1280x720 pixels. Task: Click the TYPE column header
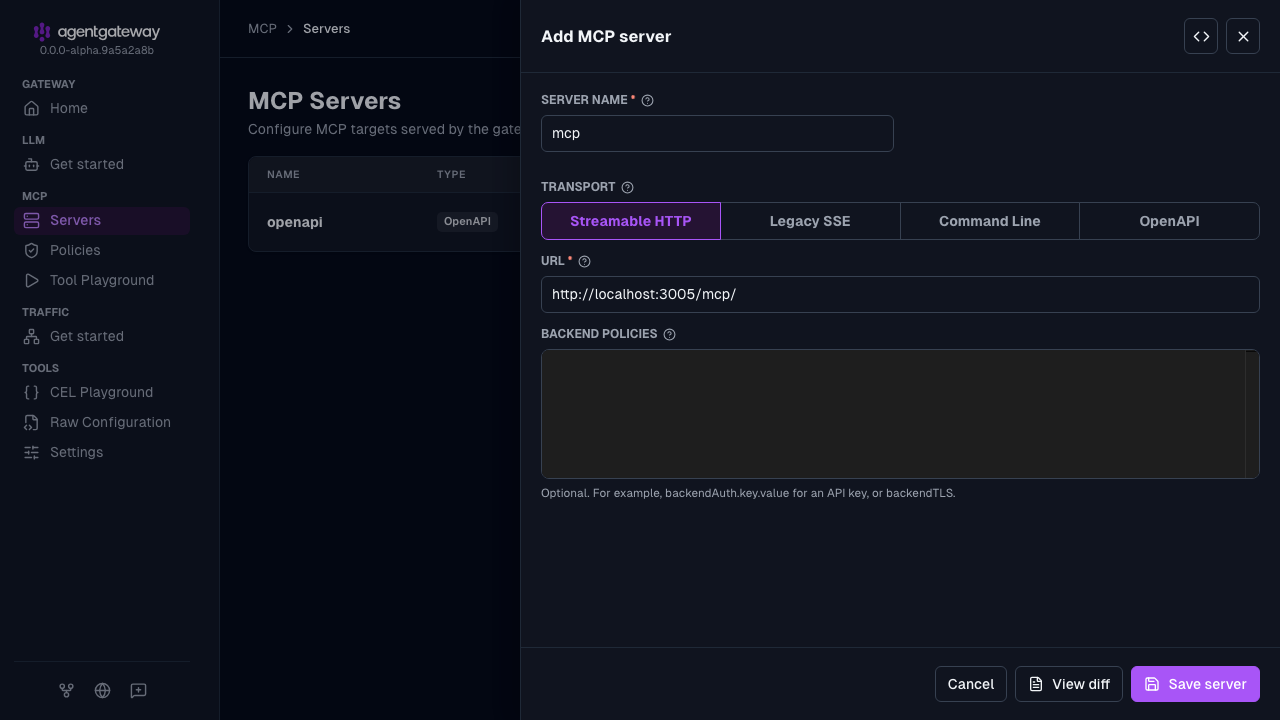tap(451, 174)
